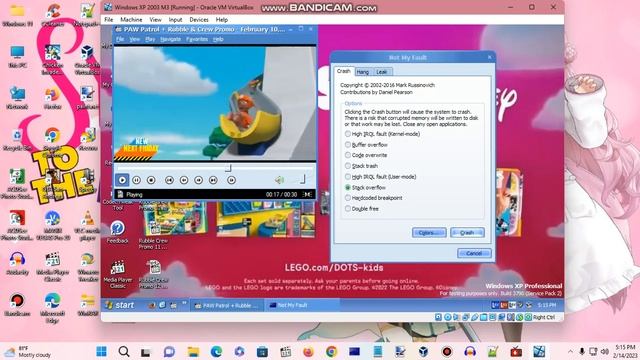
Task: Open Rubble Crew Promo 12 file on XP desktop
Action: click(x=153, y=274)
